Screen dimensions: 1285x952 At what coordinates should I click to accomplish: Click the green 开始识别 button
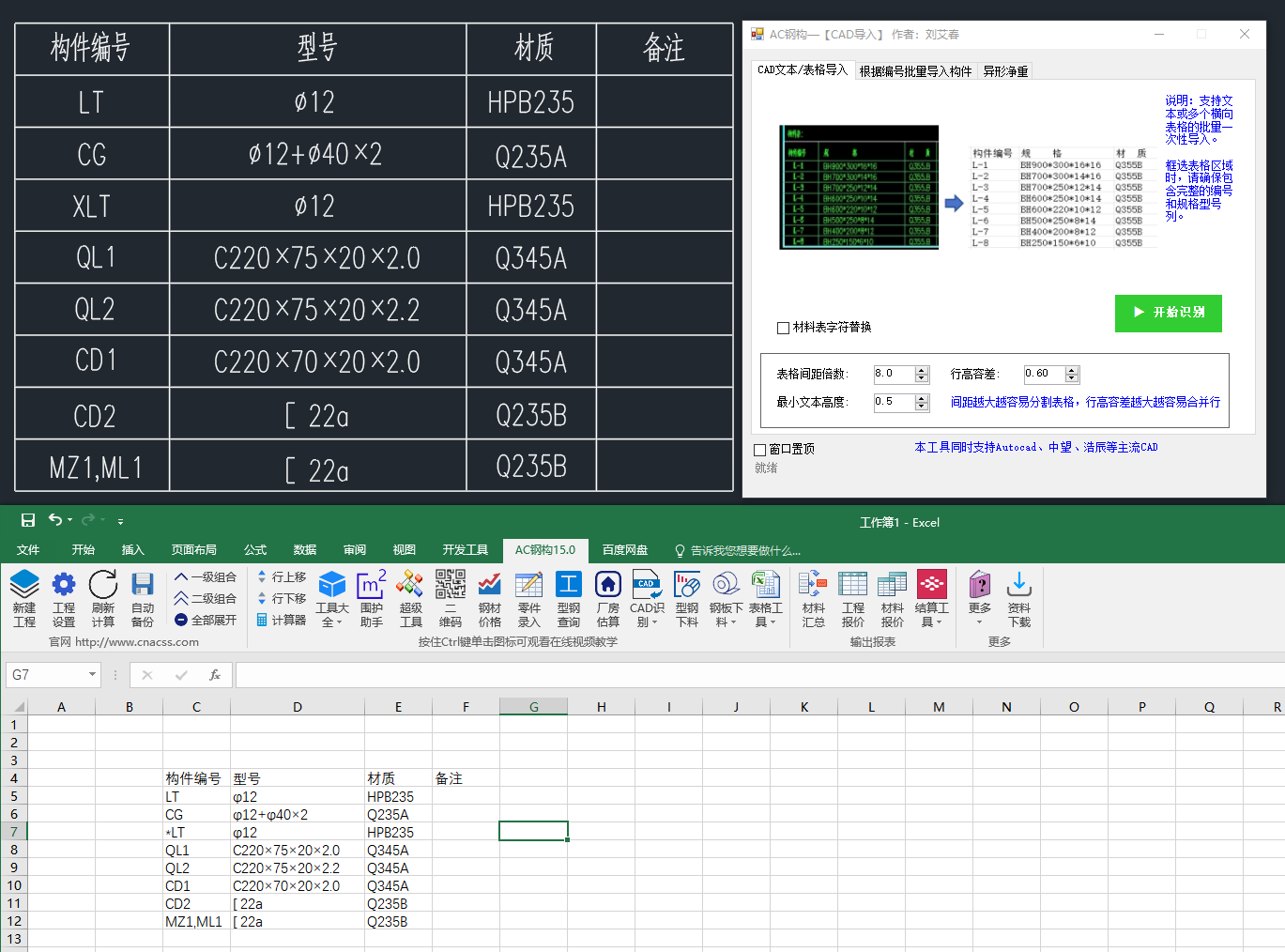(x=1169, y=313)
